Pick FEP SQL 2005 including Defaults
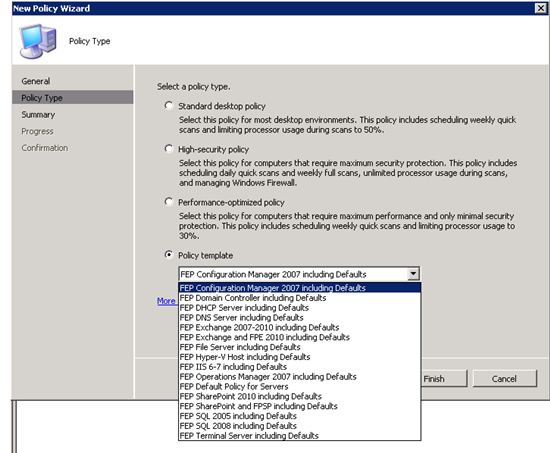Viewport: 550px width, 453px height. 300,416
